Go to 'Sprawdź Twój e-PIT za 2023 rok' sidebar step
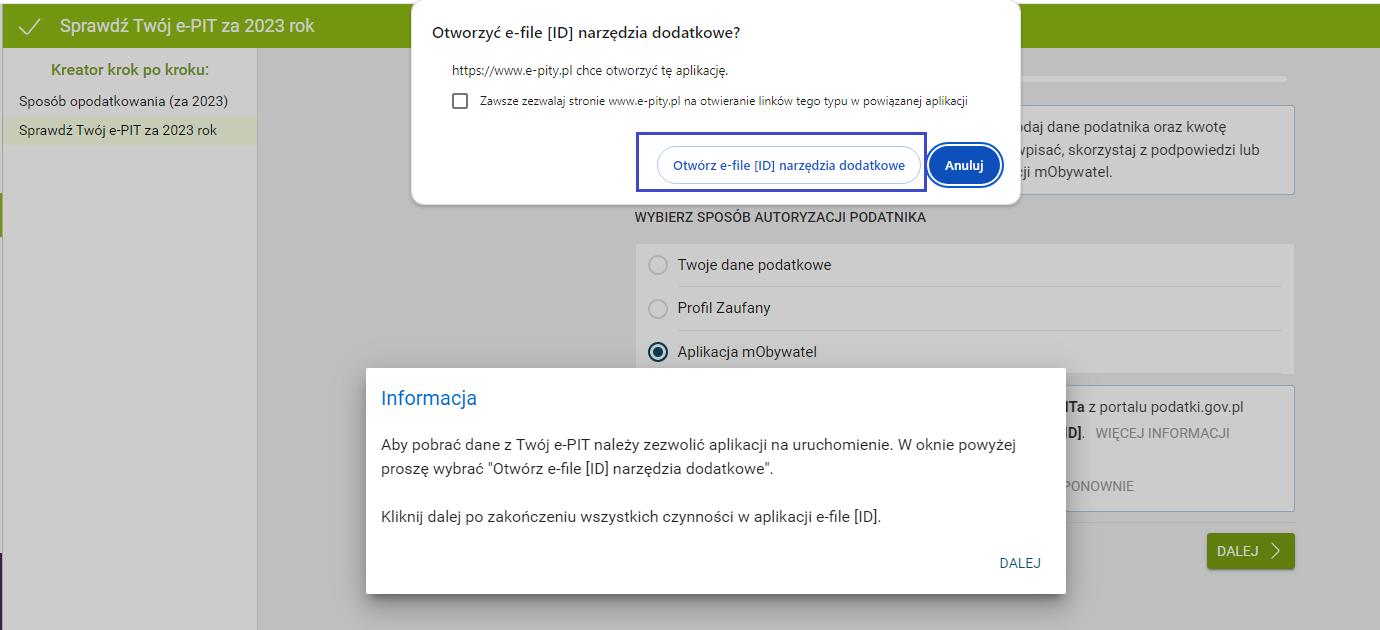 pos(118,130)
